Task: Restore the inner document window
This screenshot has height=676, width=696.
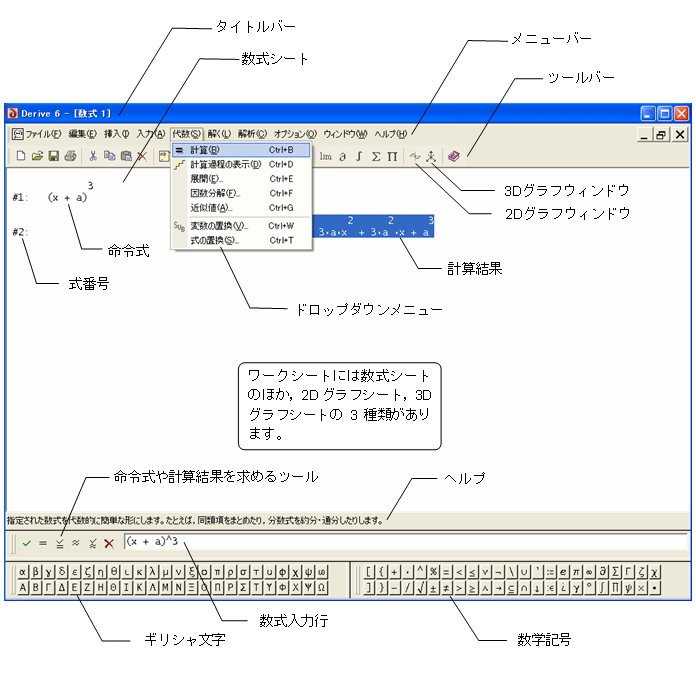Action: 660,134
